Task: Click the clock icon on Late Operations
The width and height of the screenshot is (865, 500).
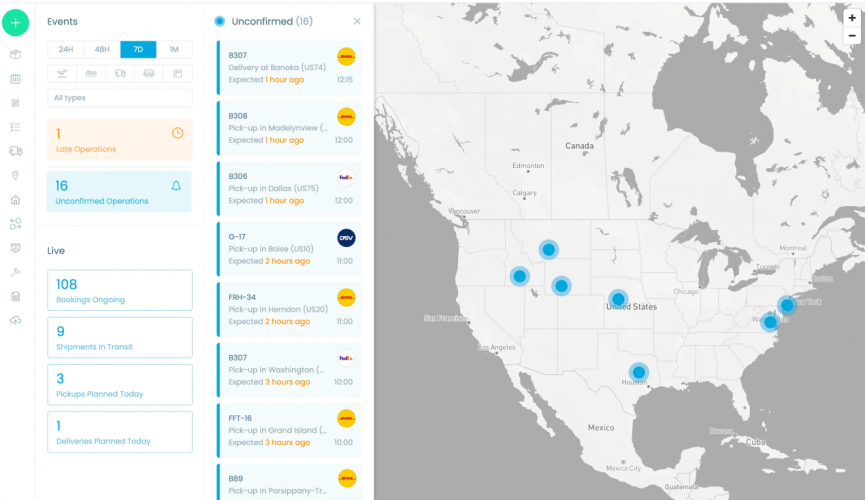Action: 177,133
